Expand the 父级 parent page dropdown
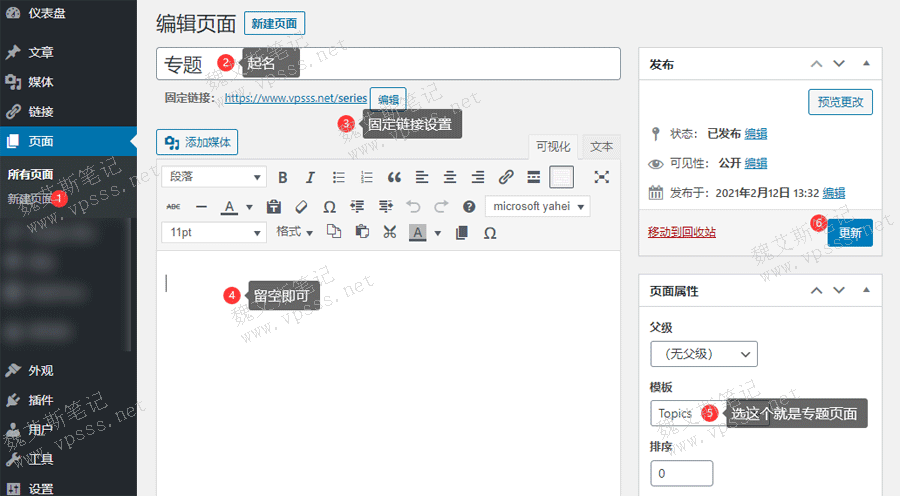 pyautogui.click(x=703, y=354)
